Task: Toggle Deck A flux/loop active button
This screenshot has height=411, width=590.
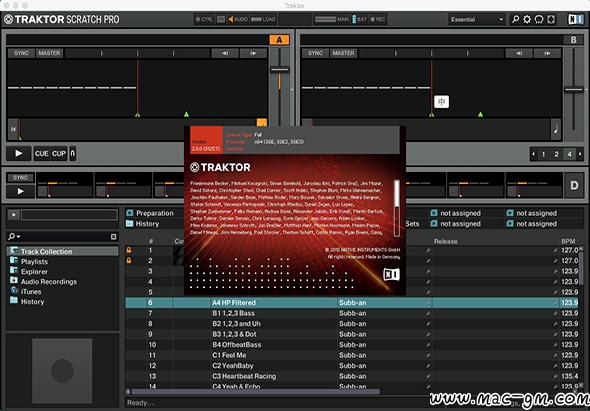Action: [73, 154]
